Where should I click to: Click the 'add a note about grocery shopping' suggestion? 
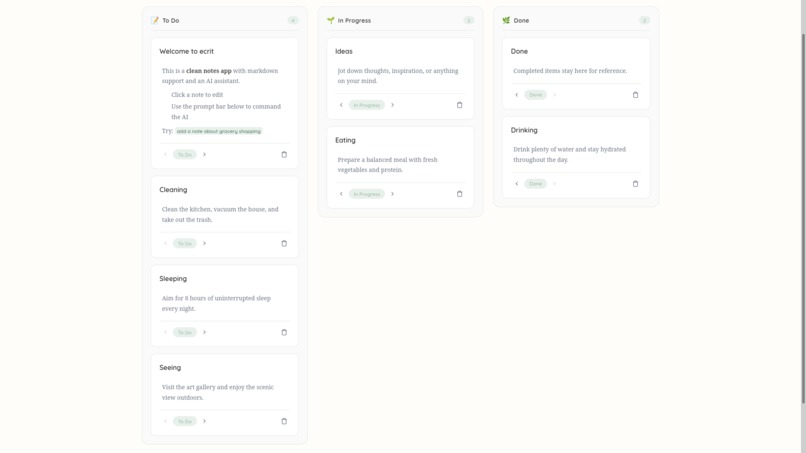[x=218, y=132]
